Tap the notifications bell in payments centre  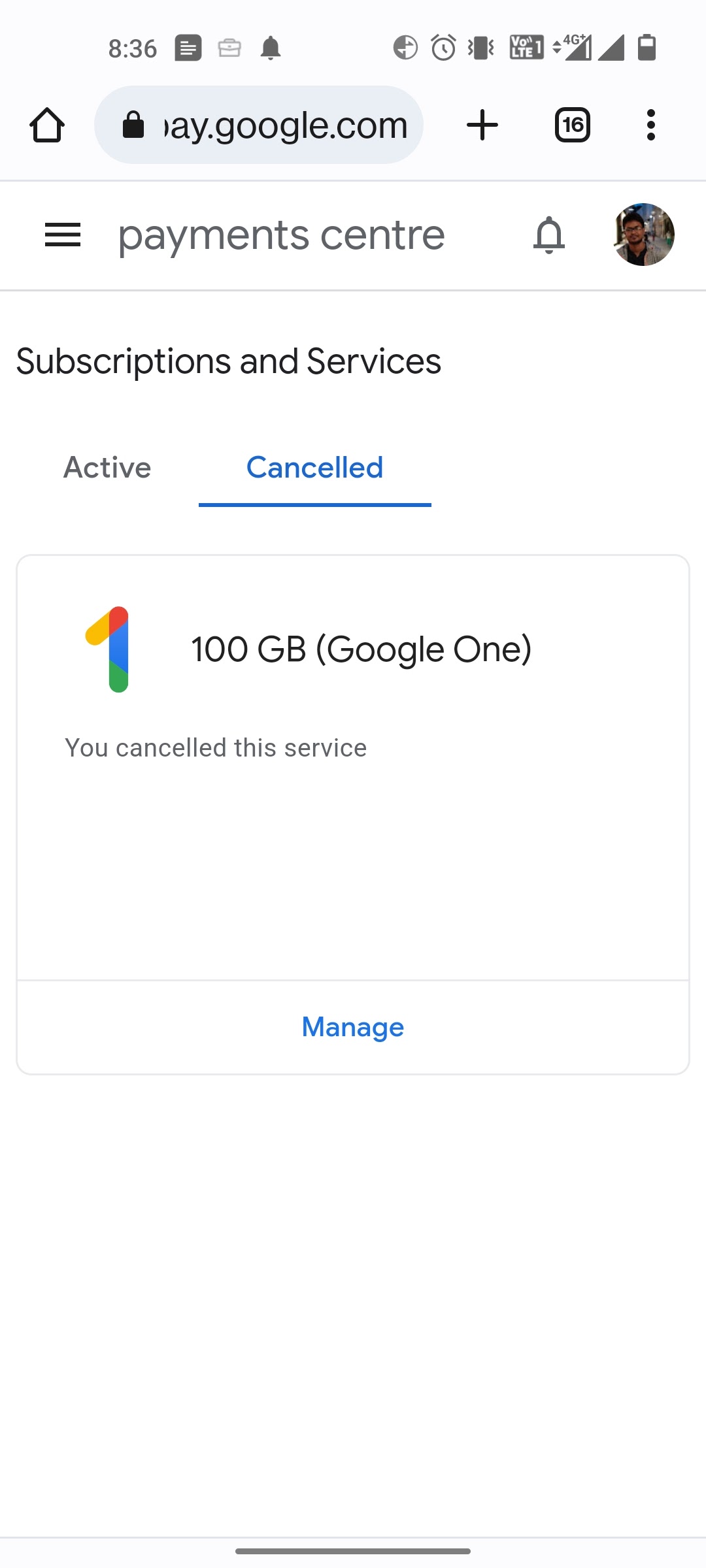(548, 235)
